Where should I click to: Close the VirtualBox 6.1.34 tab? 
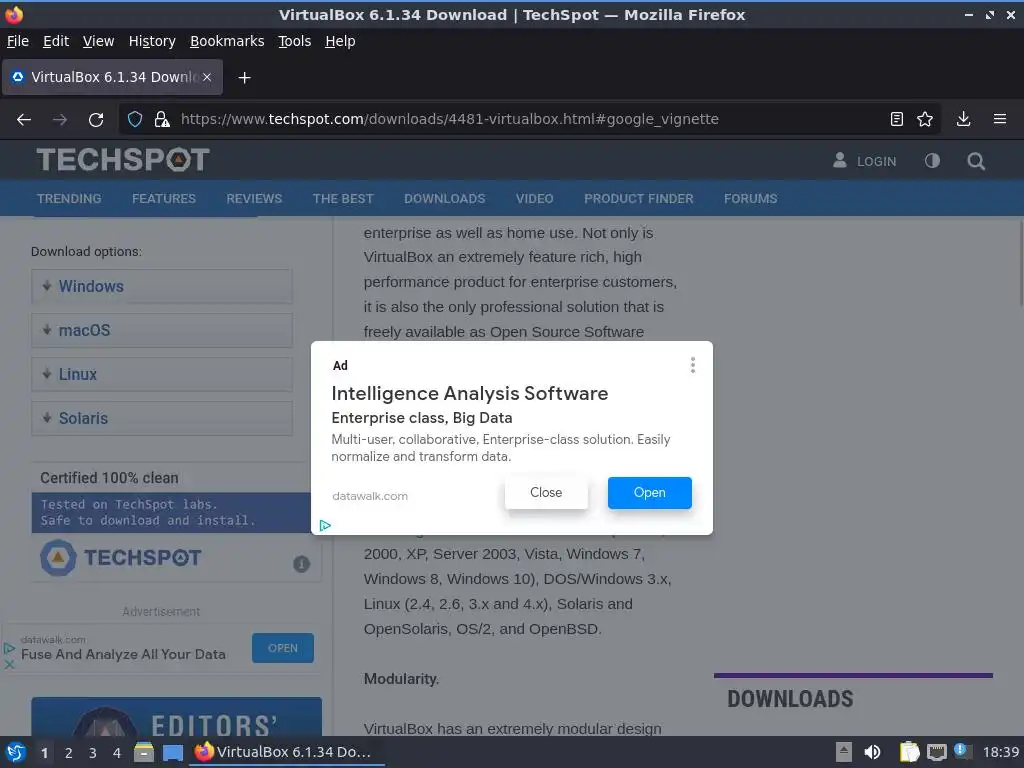click(x=207, y=77)
